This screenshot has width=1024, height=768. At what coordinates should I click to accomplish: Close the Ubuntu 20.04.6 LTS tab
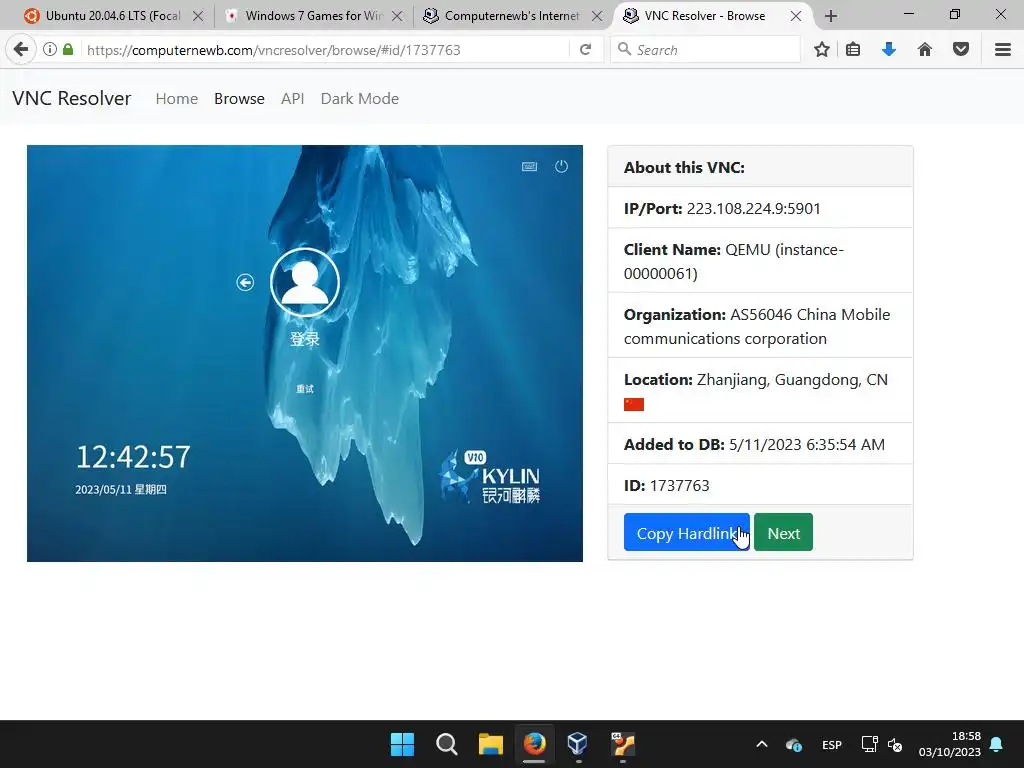tap(198, 16)
